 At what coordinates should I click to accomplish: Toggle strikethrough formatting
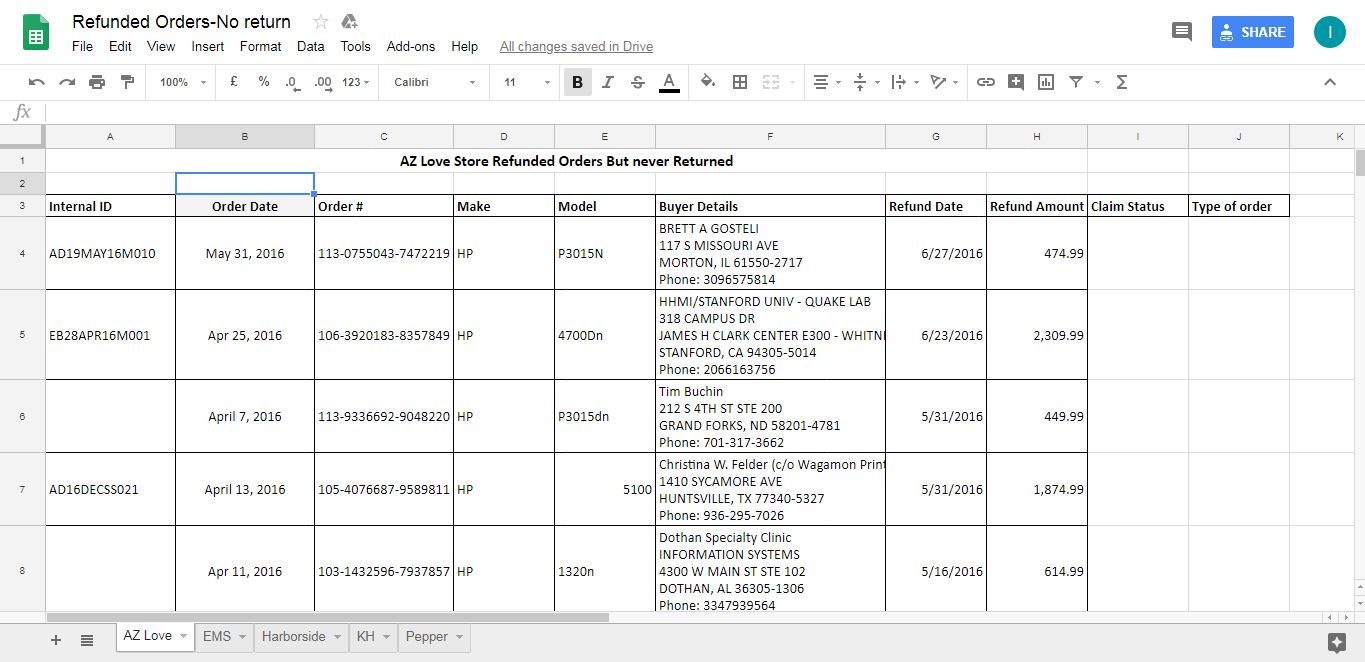[638, 82]
